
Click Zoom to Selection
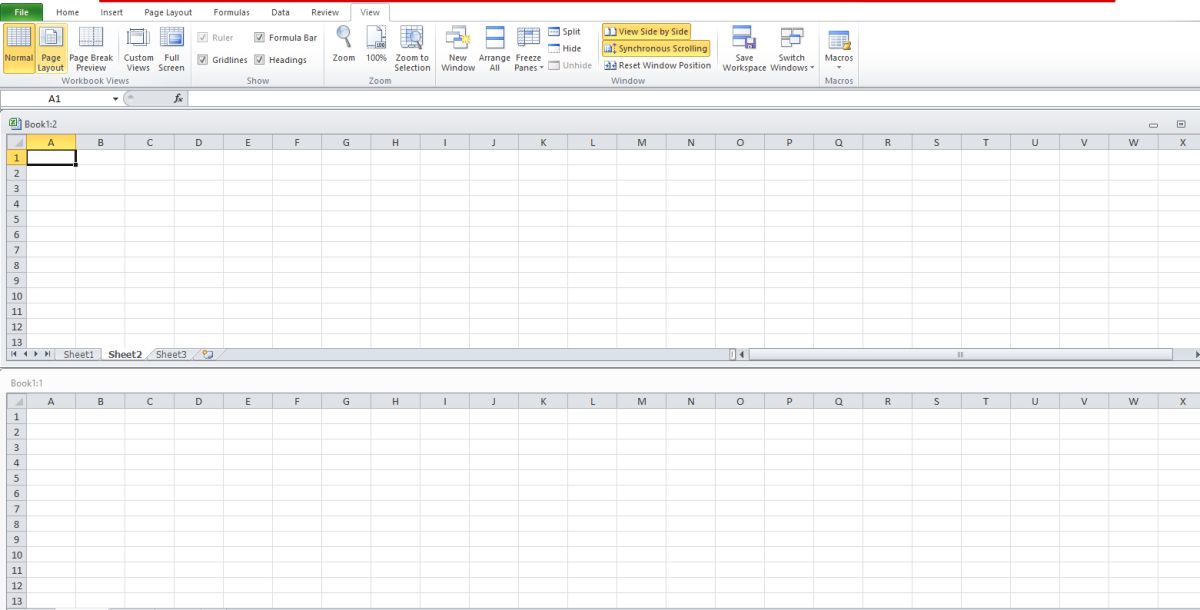tap(411, 50)
